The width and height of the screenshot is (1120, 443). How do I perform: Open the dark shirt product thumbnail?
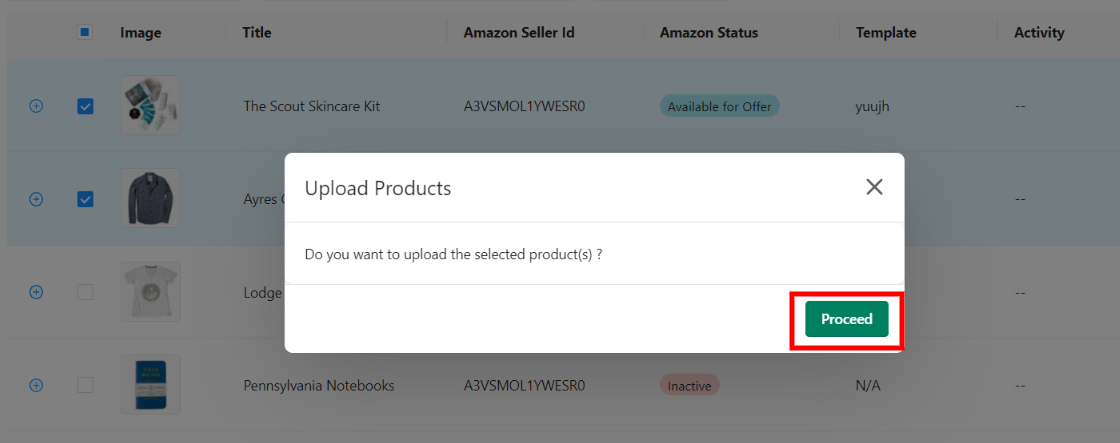(x=151, y=198)
